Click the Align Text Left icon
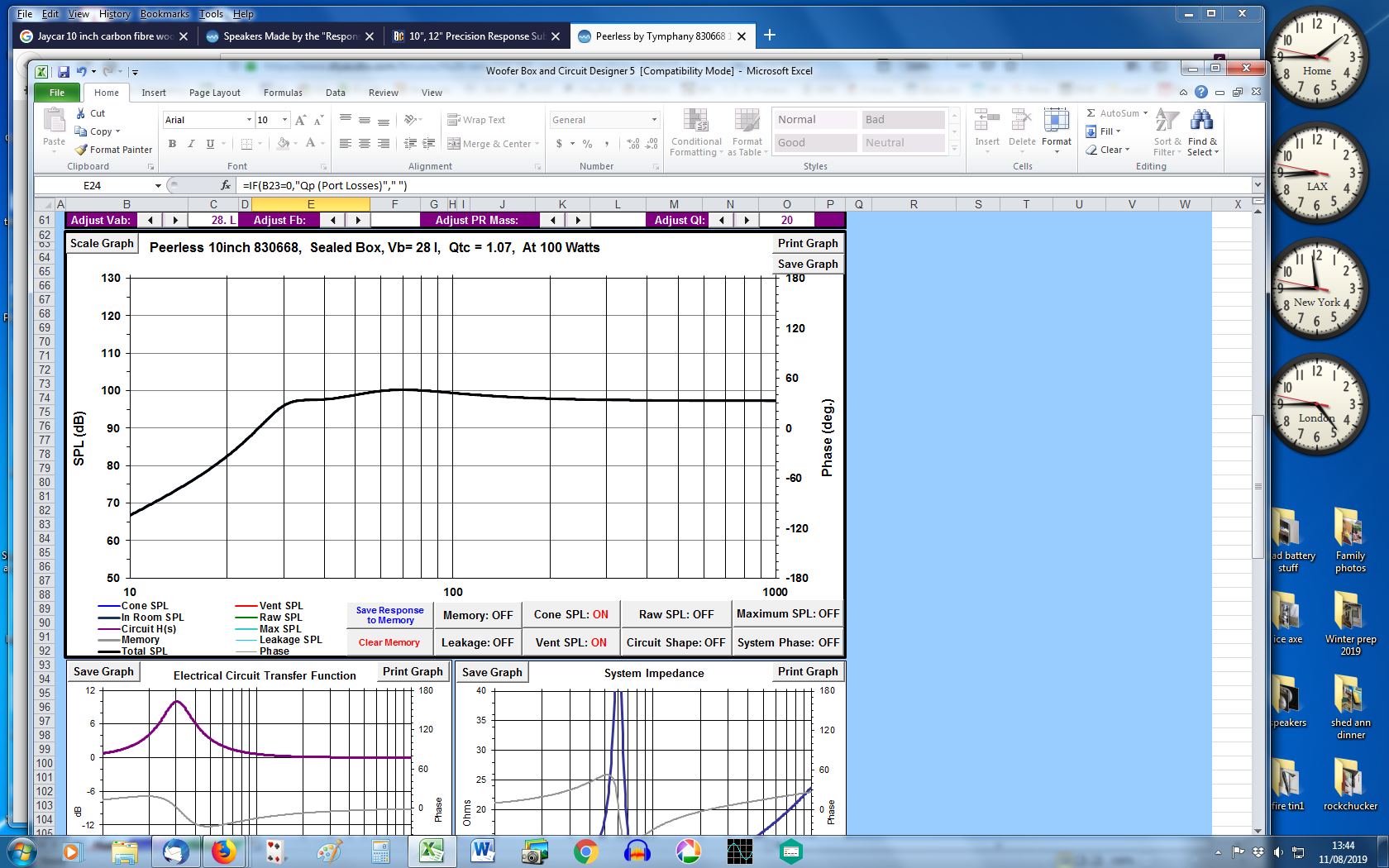The image size is (1389, 868). click(x=346, y=143)
